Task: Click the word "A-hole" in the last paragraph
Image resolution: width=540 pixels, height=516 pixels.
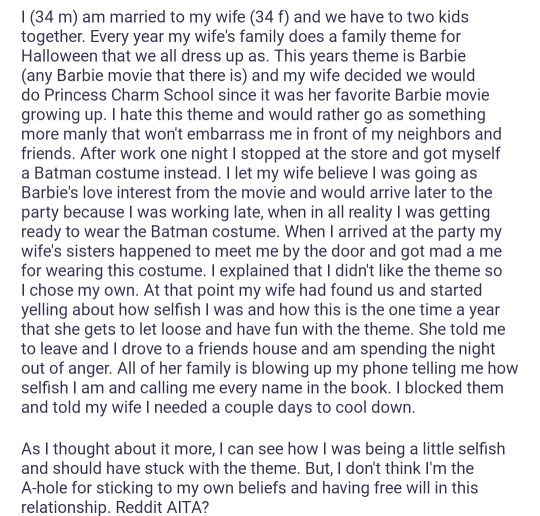Action: click(x=45, y=488)
